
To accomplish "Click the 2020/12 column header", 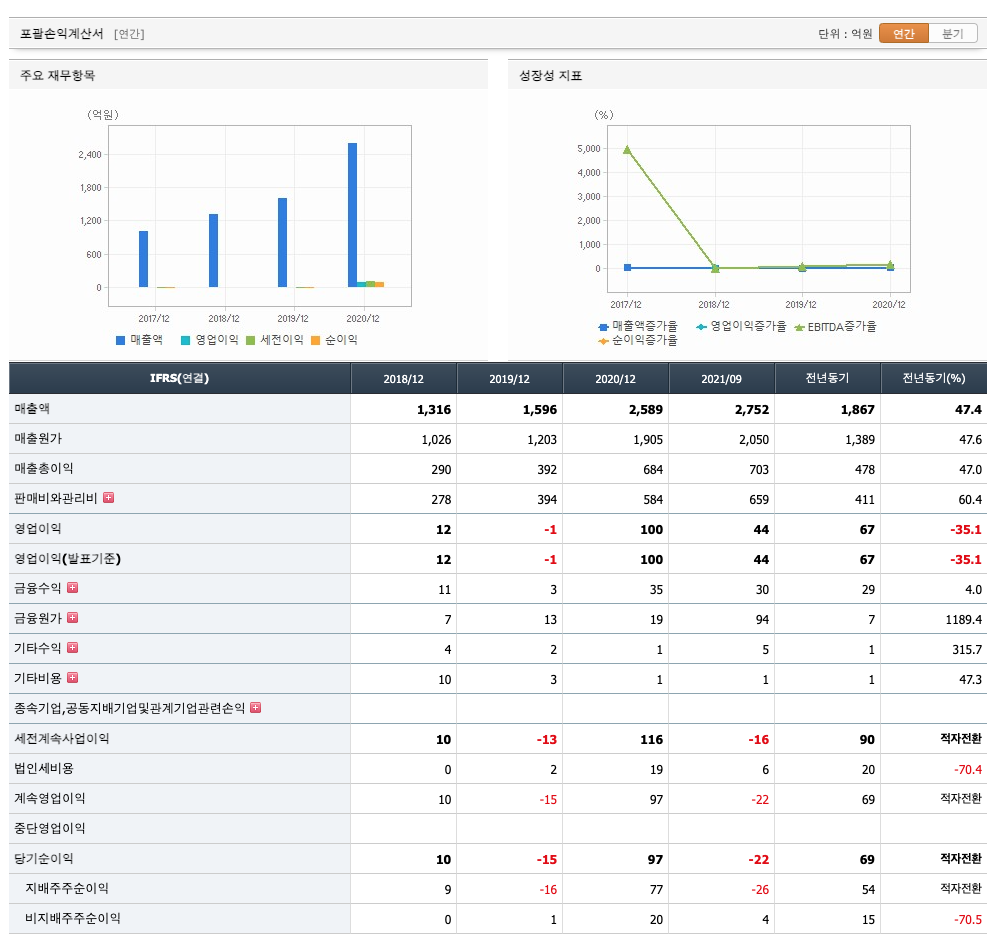I will (x=615, y=379).
